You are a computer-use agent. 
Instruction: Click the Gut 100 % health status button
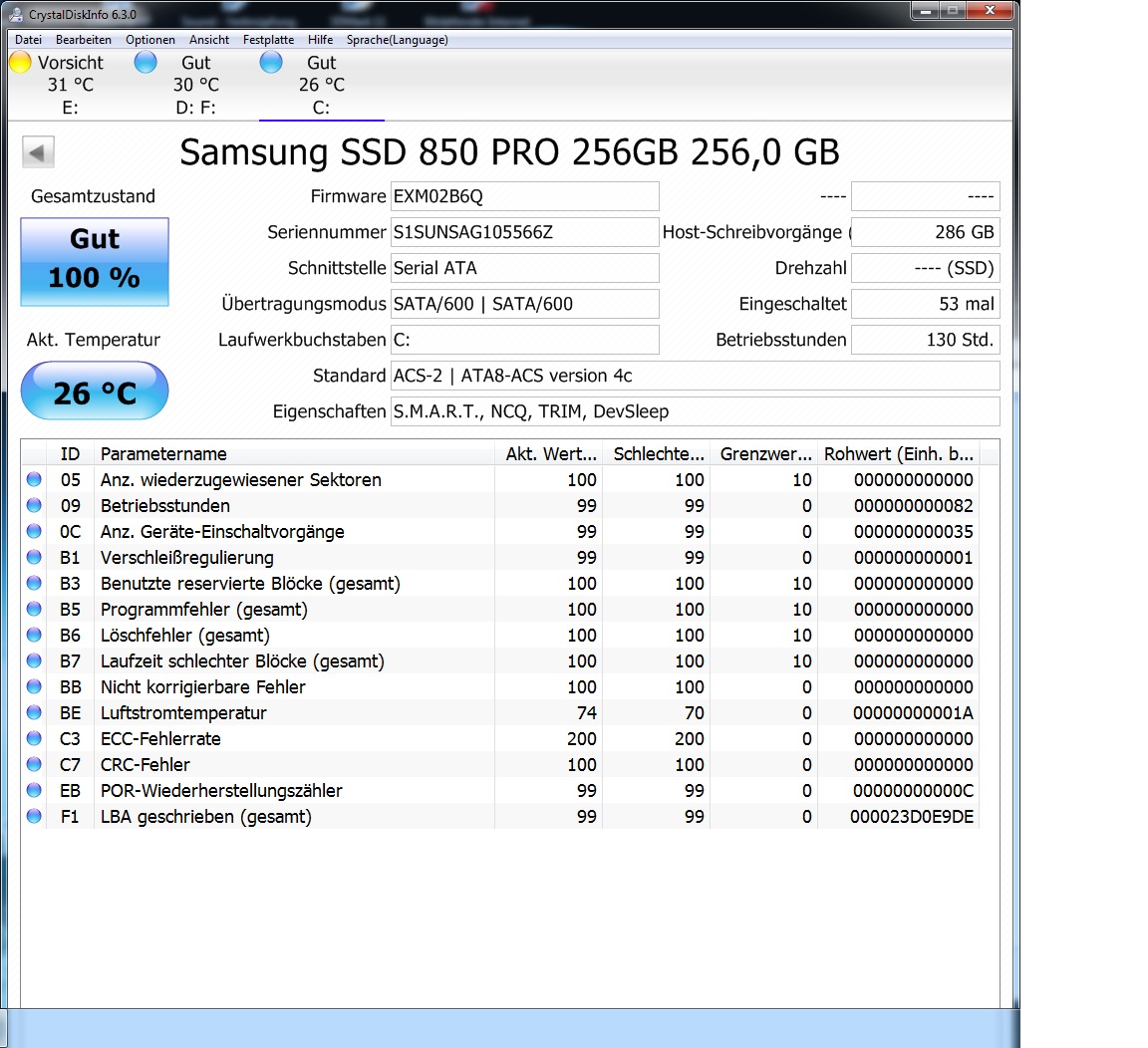pyautogui.click(x=95, y=261)
